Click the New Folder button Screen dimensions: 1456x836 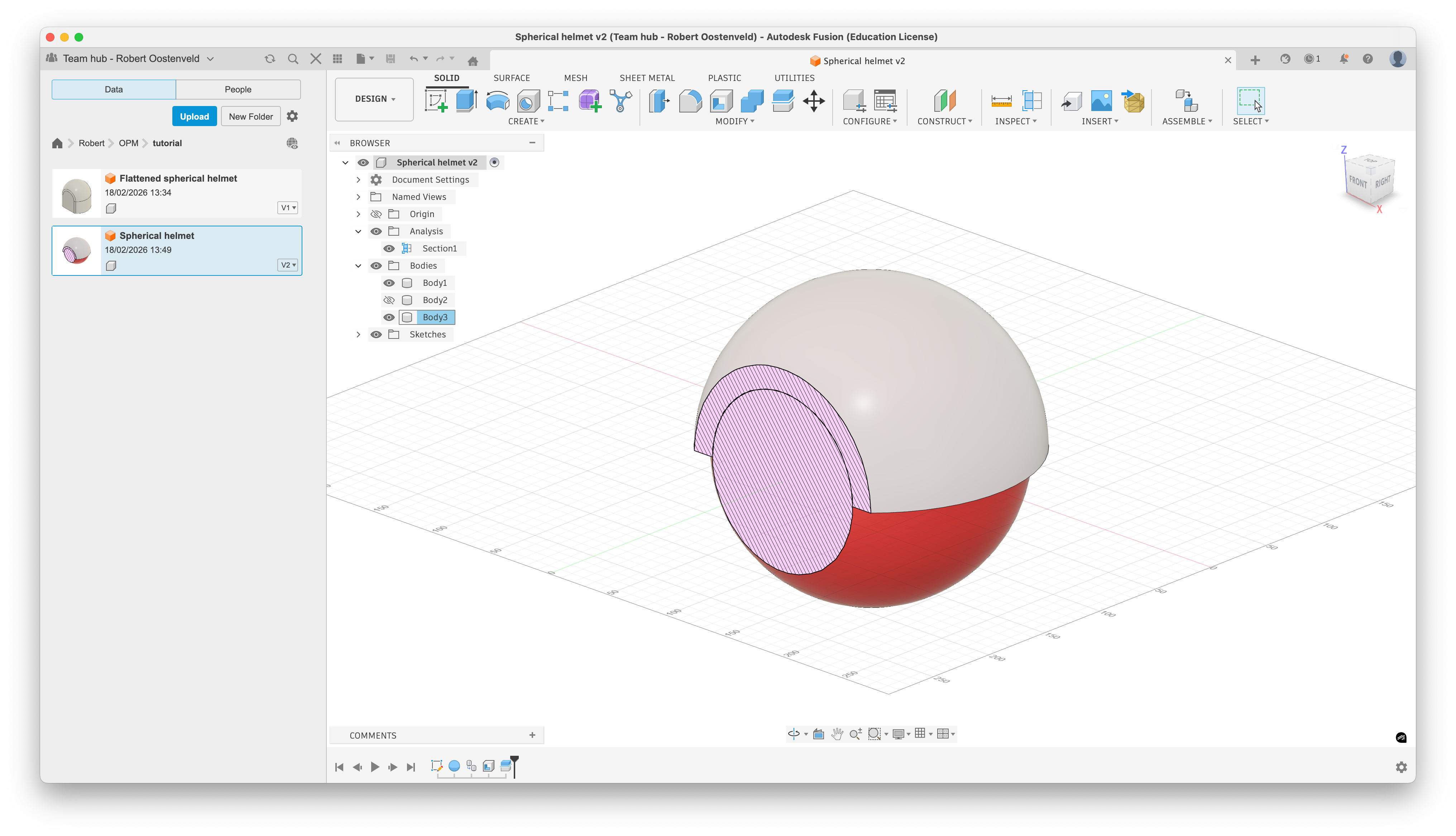tap(250, 116)
